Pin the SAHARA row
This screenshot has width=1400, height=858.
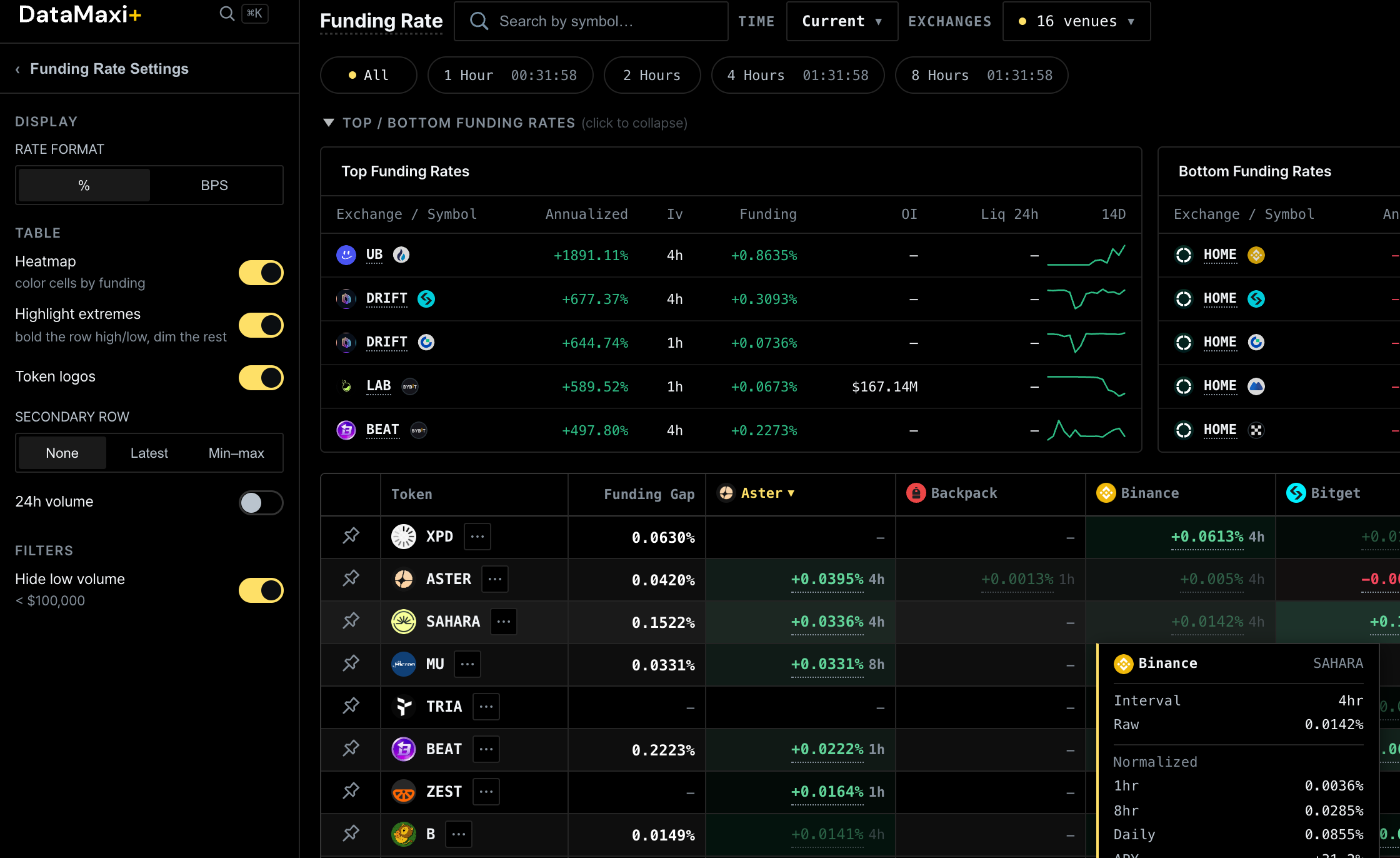(351, 621)
